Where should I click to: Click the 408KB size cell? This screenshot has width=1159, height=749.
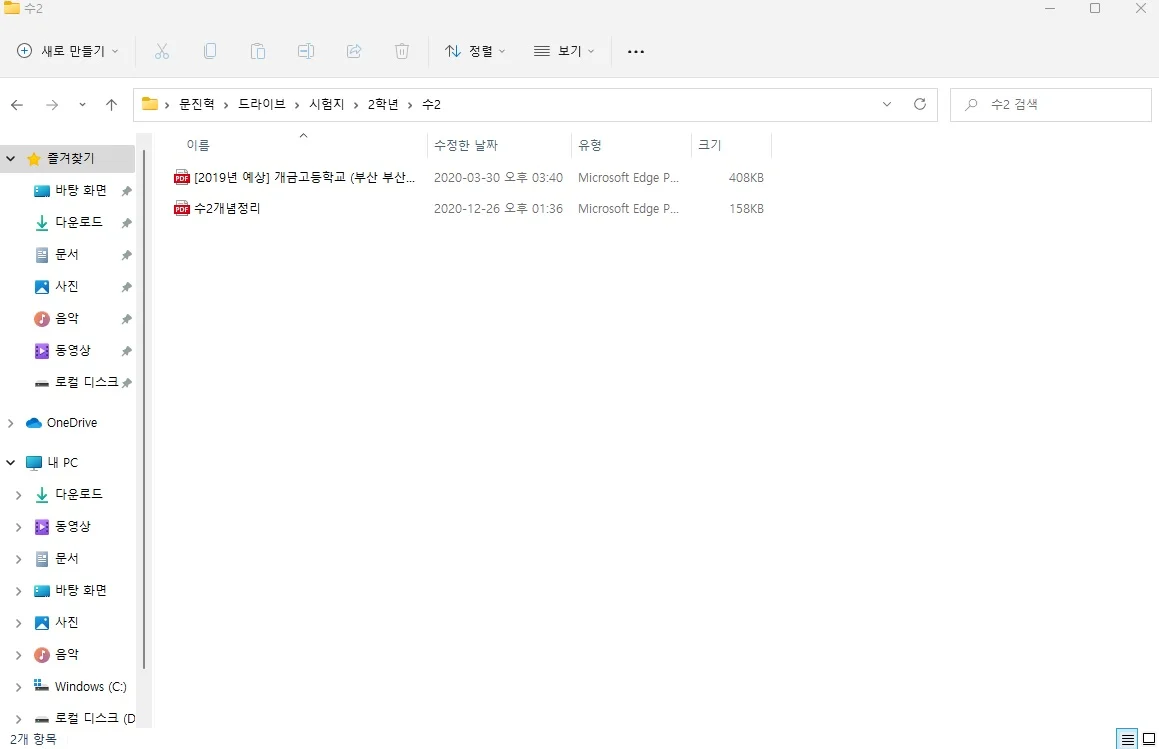click(x=746, y=177)
